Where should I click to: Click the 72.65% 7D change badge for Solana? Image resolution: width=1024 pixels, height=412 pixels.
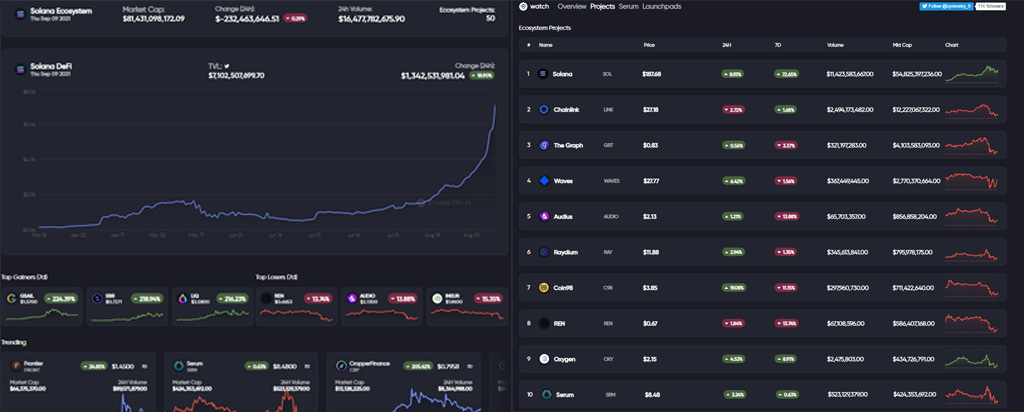786,74
